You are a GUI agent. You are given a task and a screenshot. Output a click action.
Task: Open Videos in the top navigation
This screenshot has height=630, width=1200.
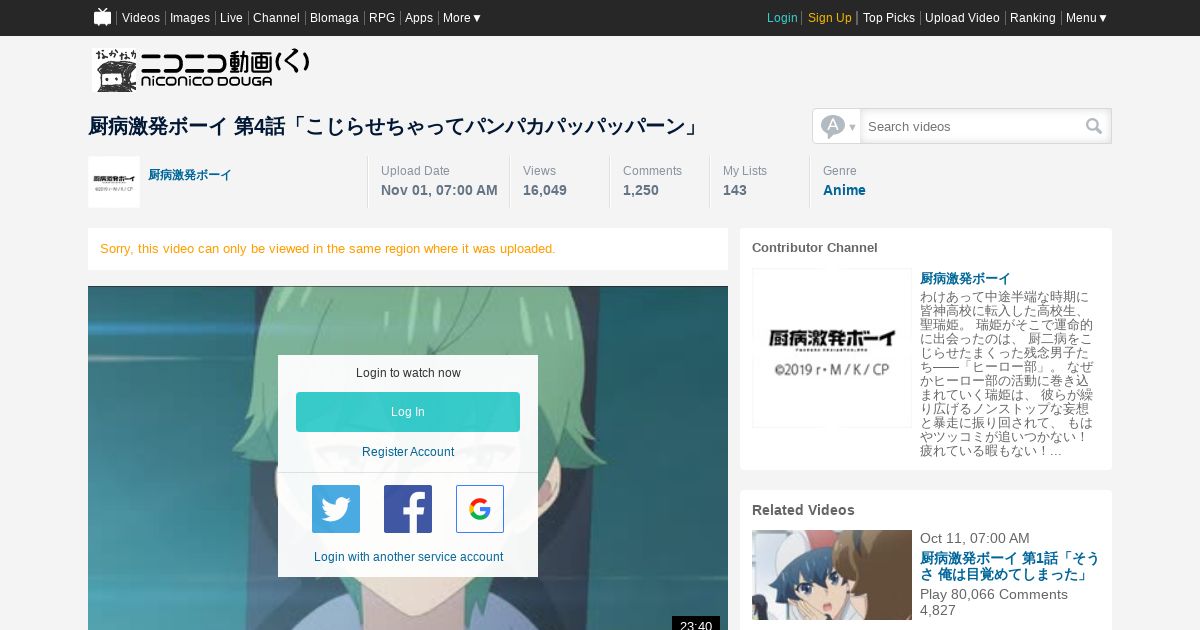141,18
